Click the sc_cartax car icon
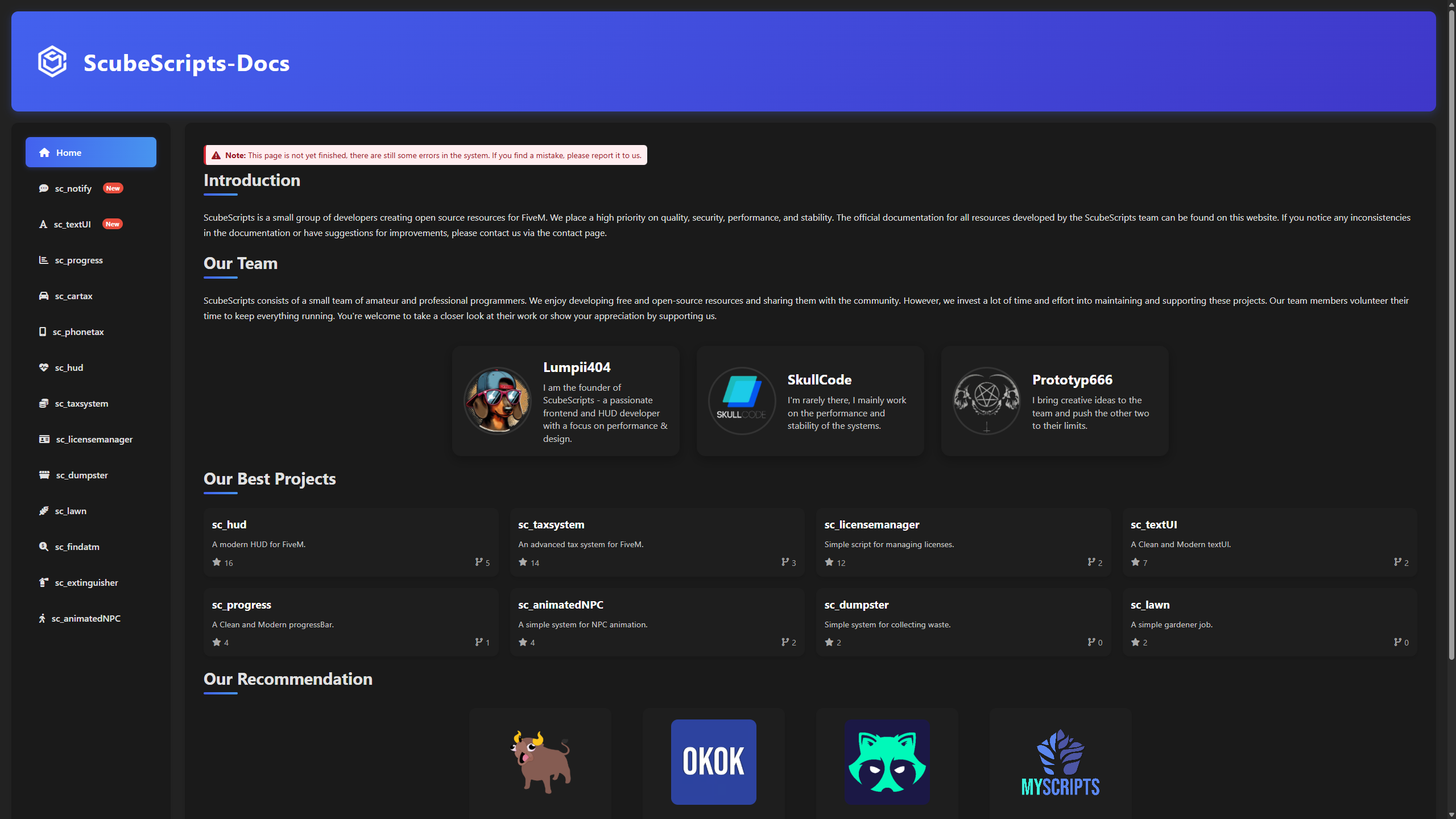 tap(44, 296)
